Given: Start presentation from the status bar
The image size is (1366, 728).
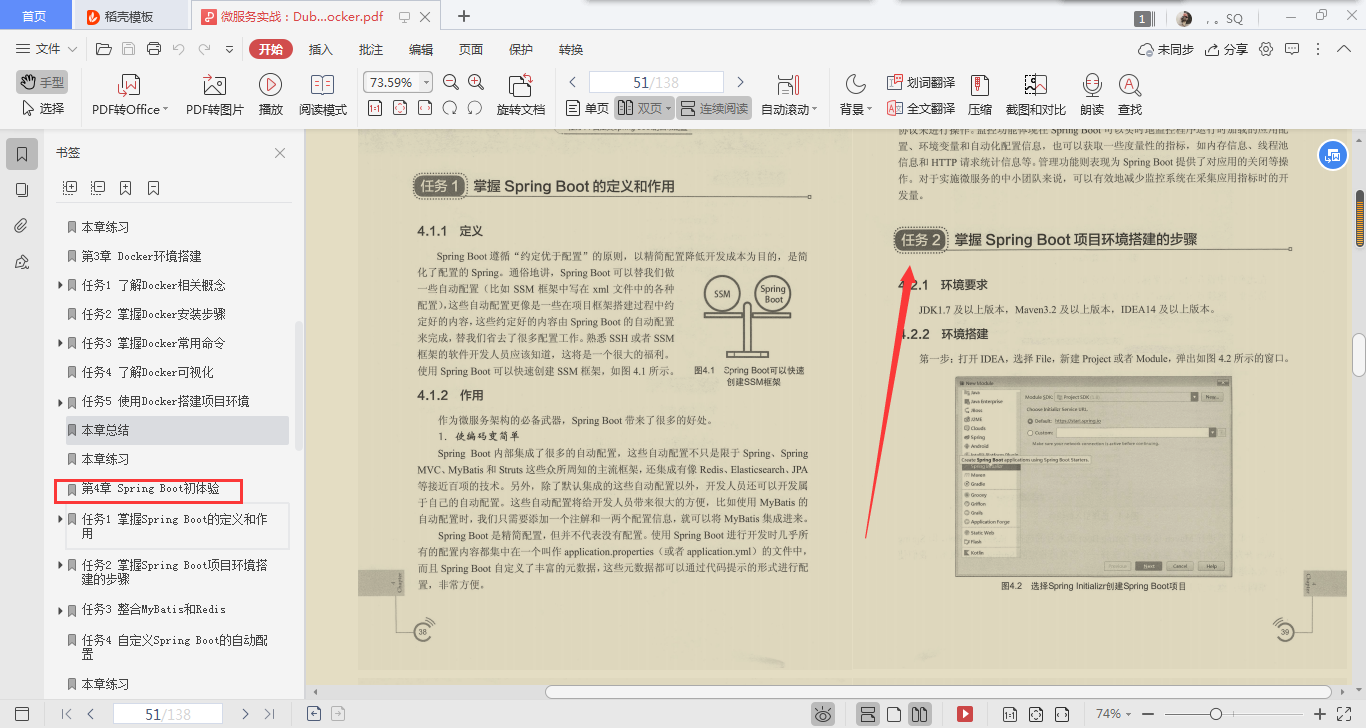Looking at the screenshot, I should (965, 714).
